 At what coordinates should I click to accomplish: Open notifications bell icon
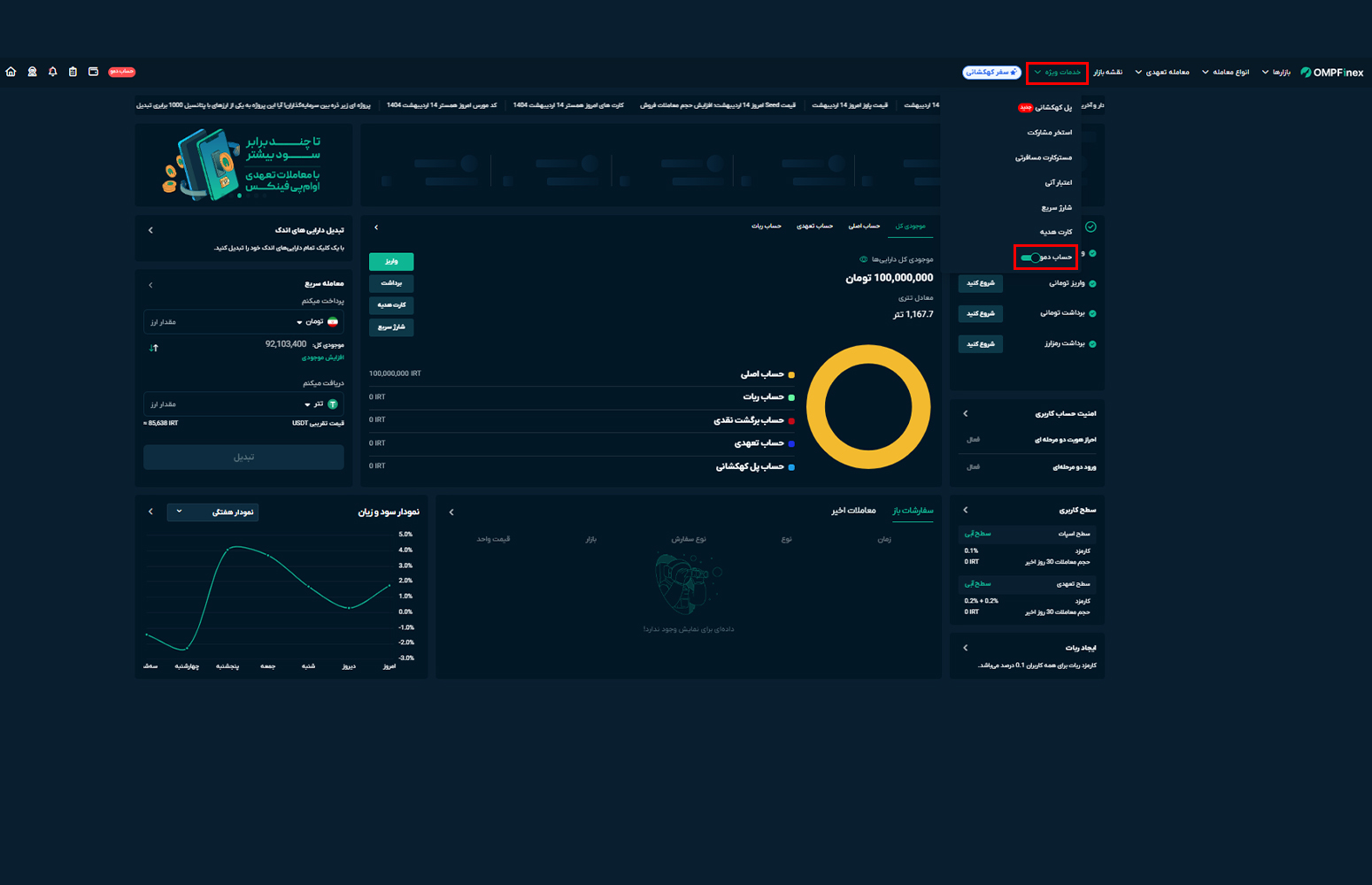point(52,72)
